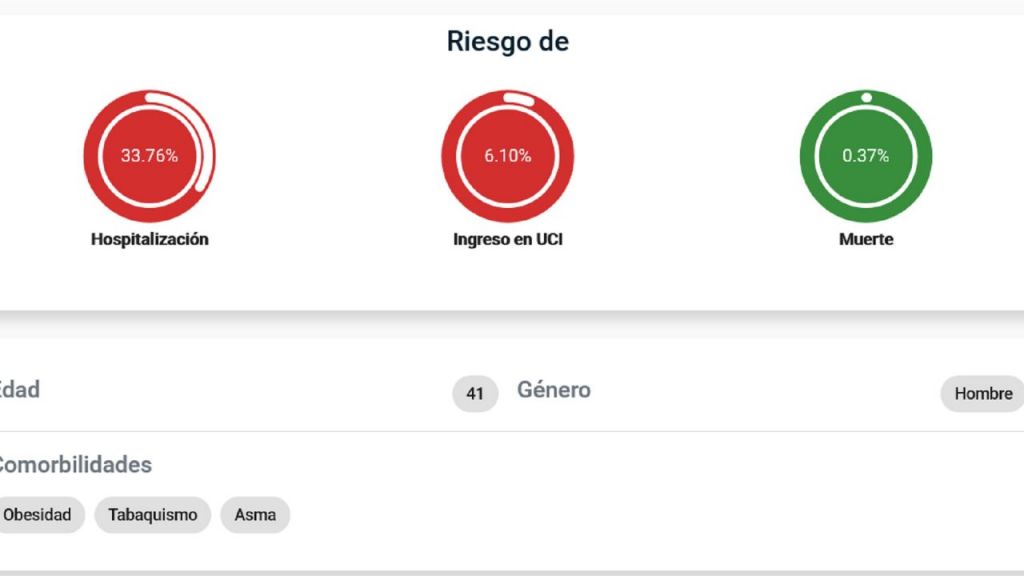Click the Género field label
Screen dimensions: 1024x576
pyautogui.click(x=554, y=390)
